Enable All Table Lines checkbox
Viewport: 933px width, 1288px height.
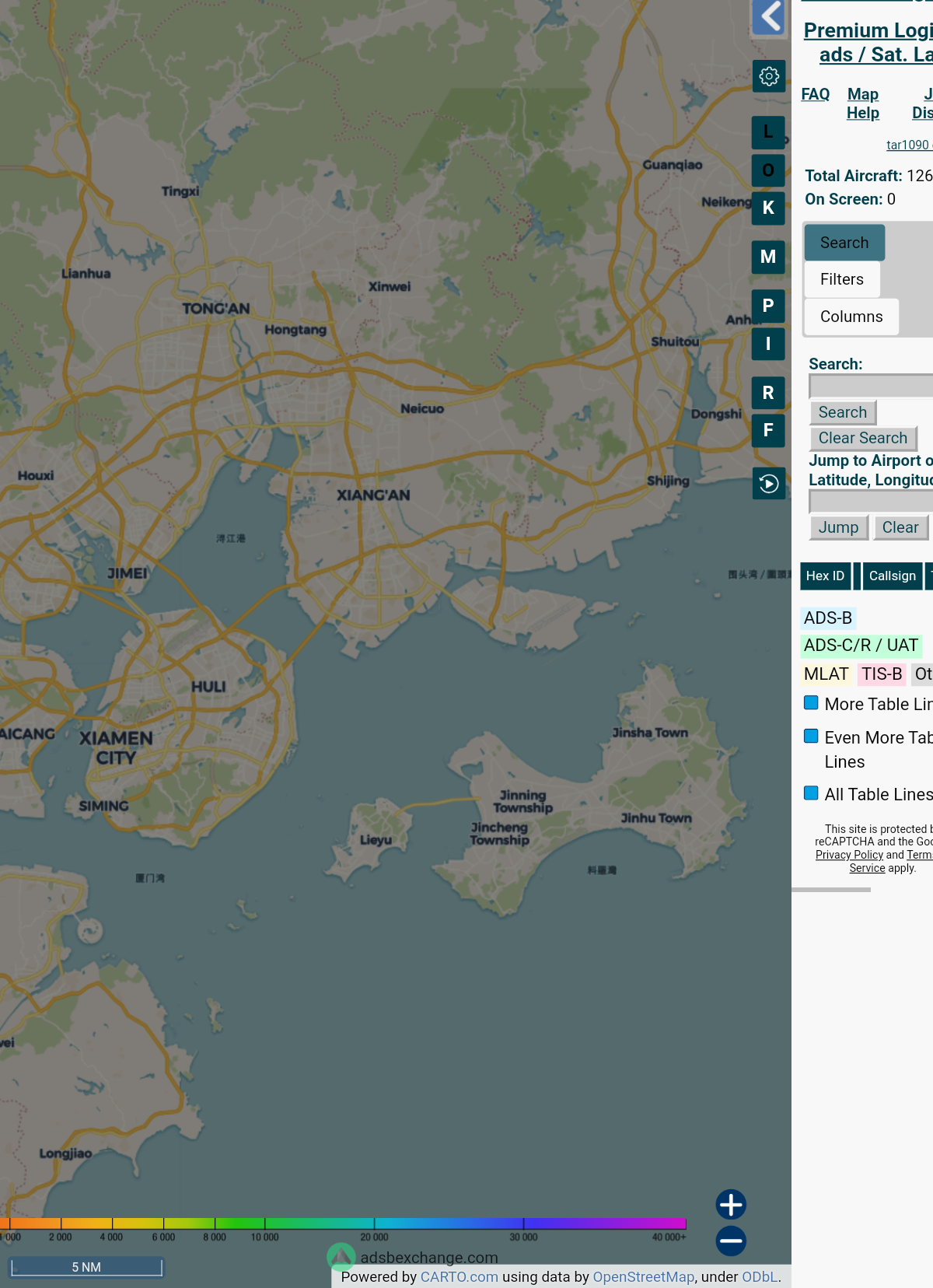point(811,793)
